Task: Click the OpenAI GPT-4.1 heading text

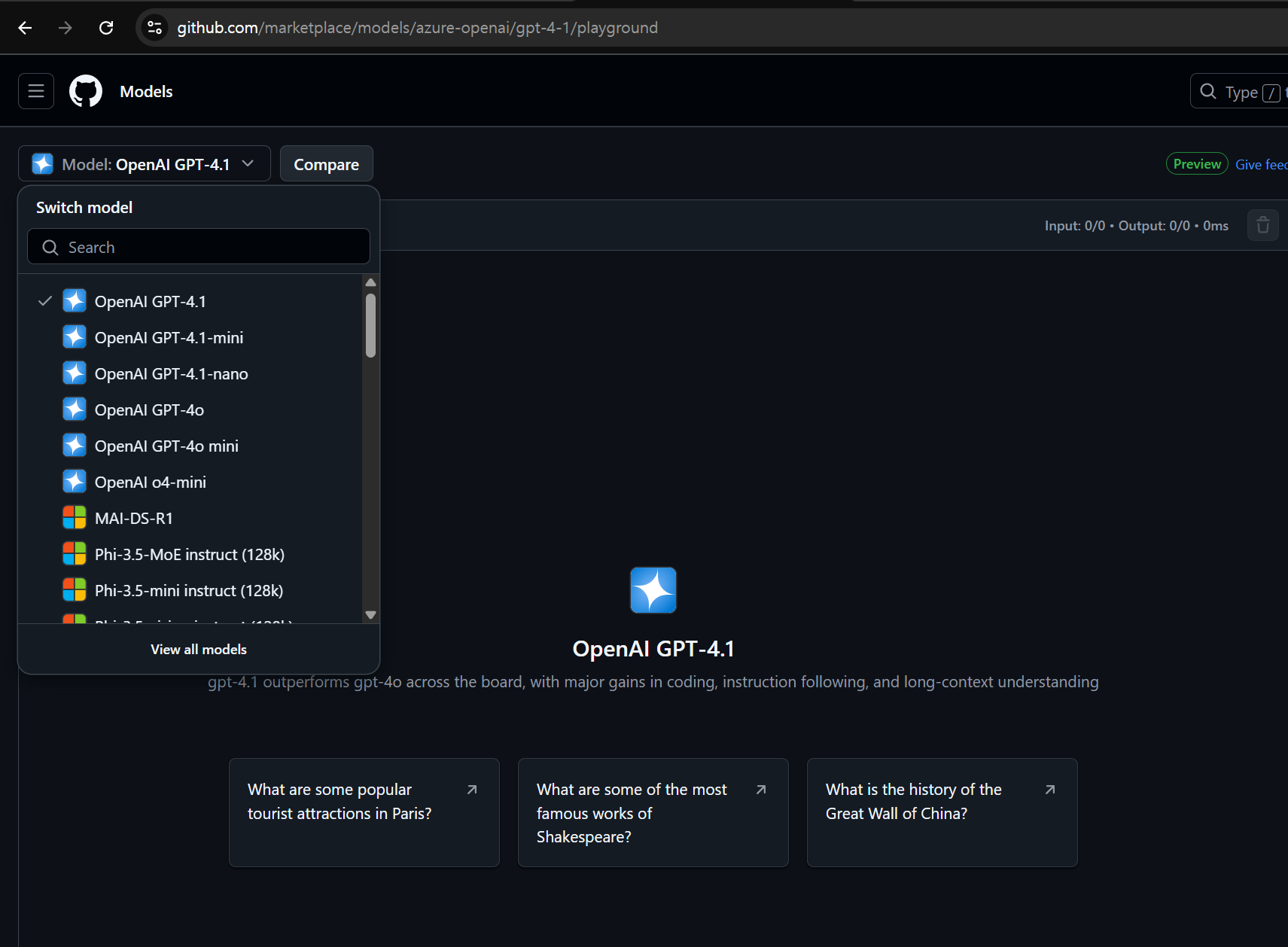Action: click(653, 648)
